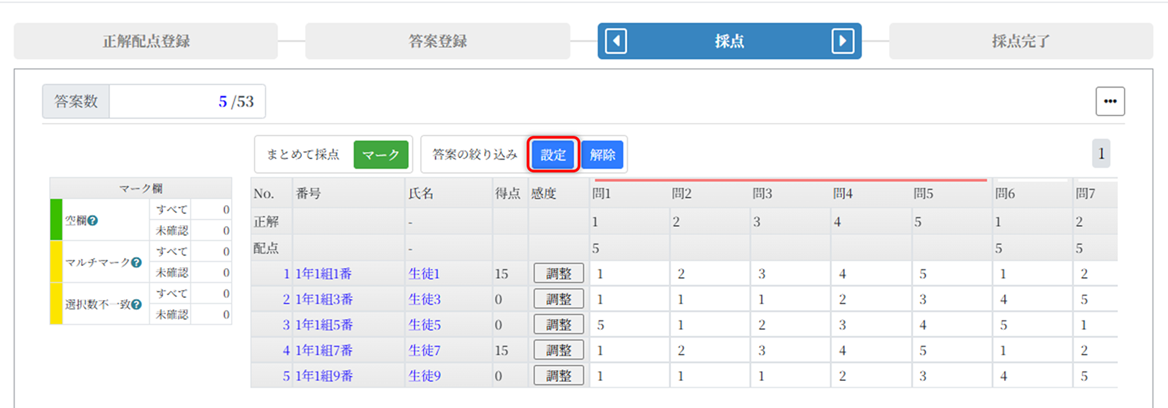Click the 答案数 count field
This screenshot has width=1168, height=408.
coord(187,101)
